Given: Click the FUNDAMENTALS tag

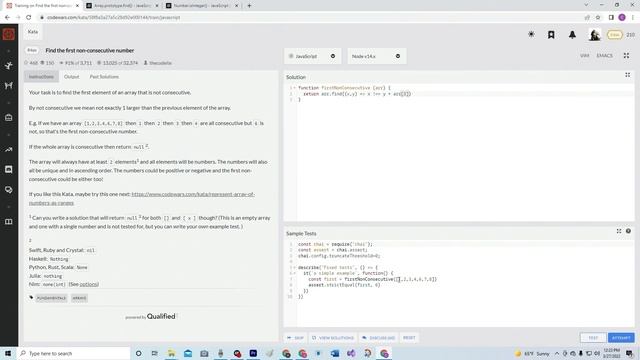Looking at the screenshot, I should 51,298.
